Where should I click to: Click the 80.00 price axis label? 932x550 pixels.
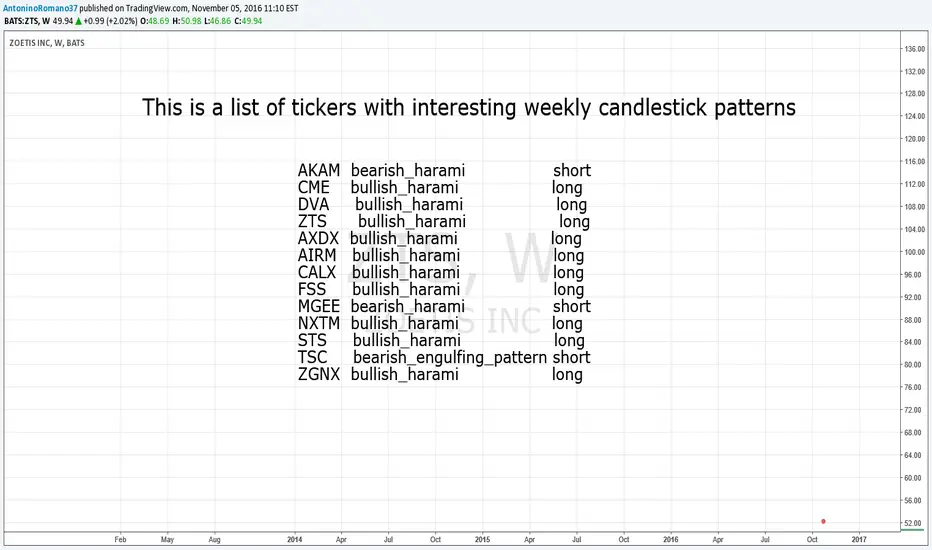(x=915, y=365)
